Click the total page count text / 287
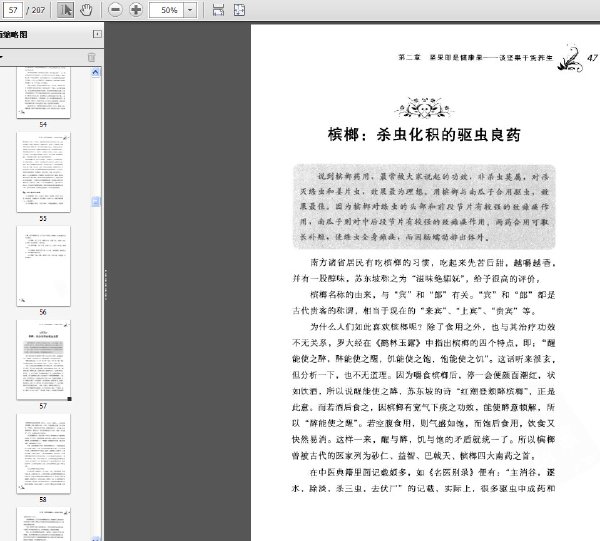This screenshot has width=600, height=541. tap(36, 10)
